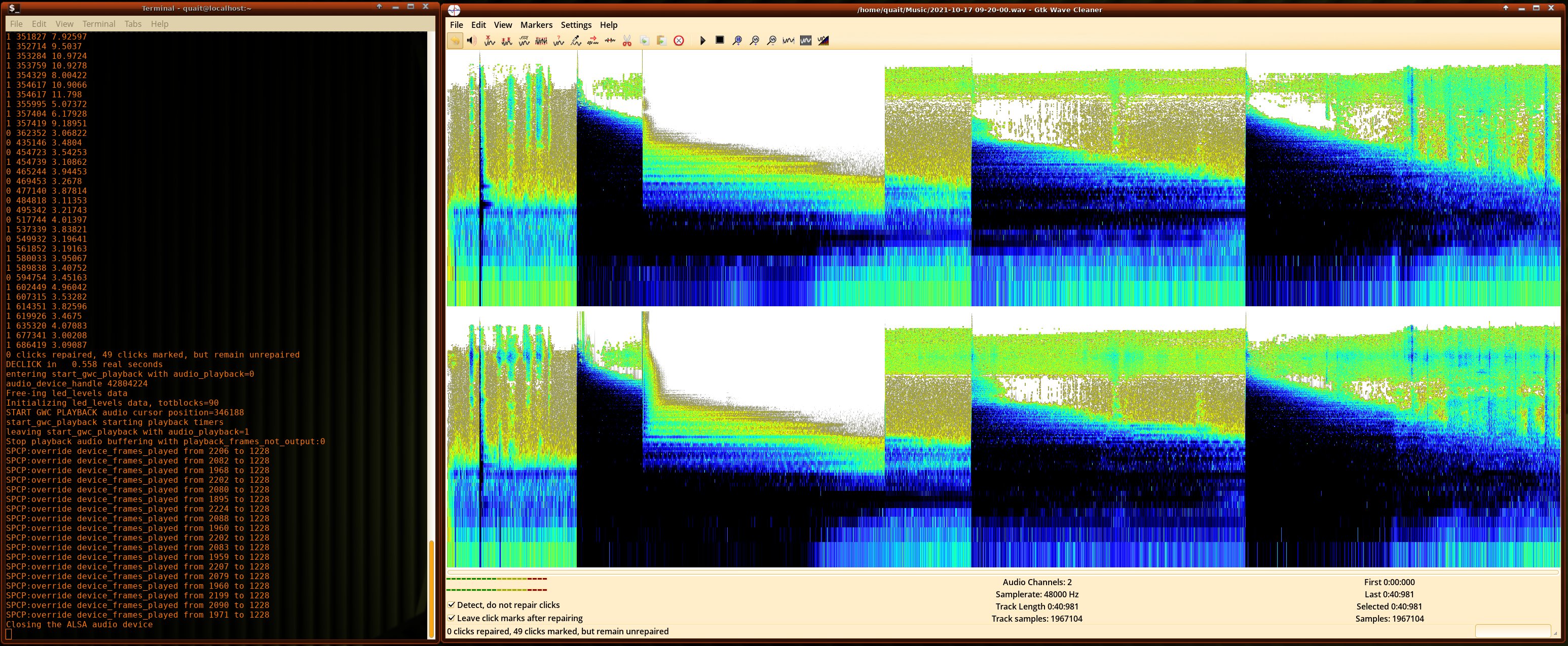This screenshot has width=1568, height=646.
Task: Click the red arrow denoise icon
Action: (x=593, y=41)
